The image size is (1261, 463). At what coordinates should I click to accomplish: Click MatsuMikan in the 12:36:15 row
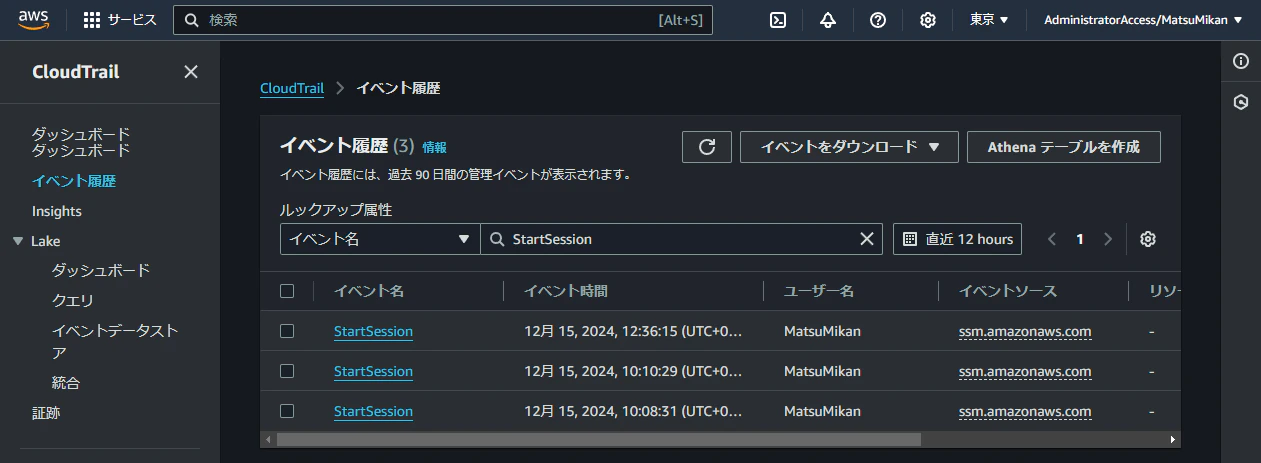[822, 331]
